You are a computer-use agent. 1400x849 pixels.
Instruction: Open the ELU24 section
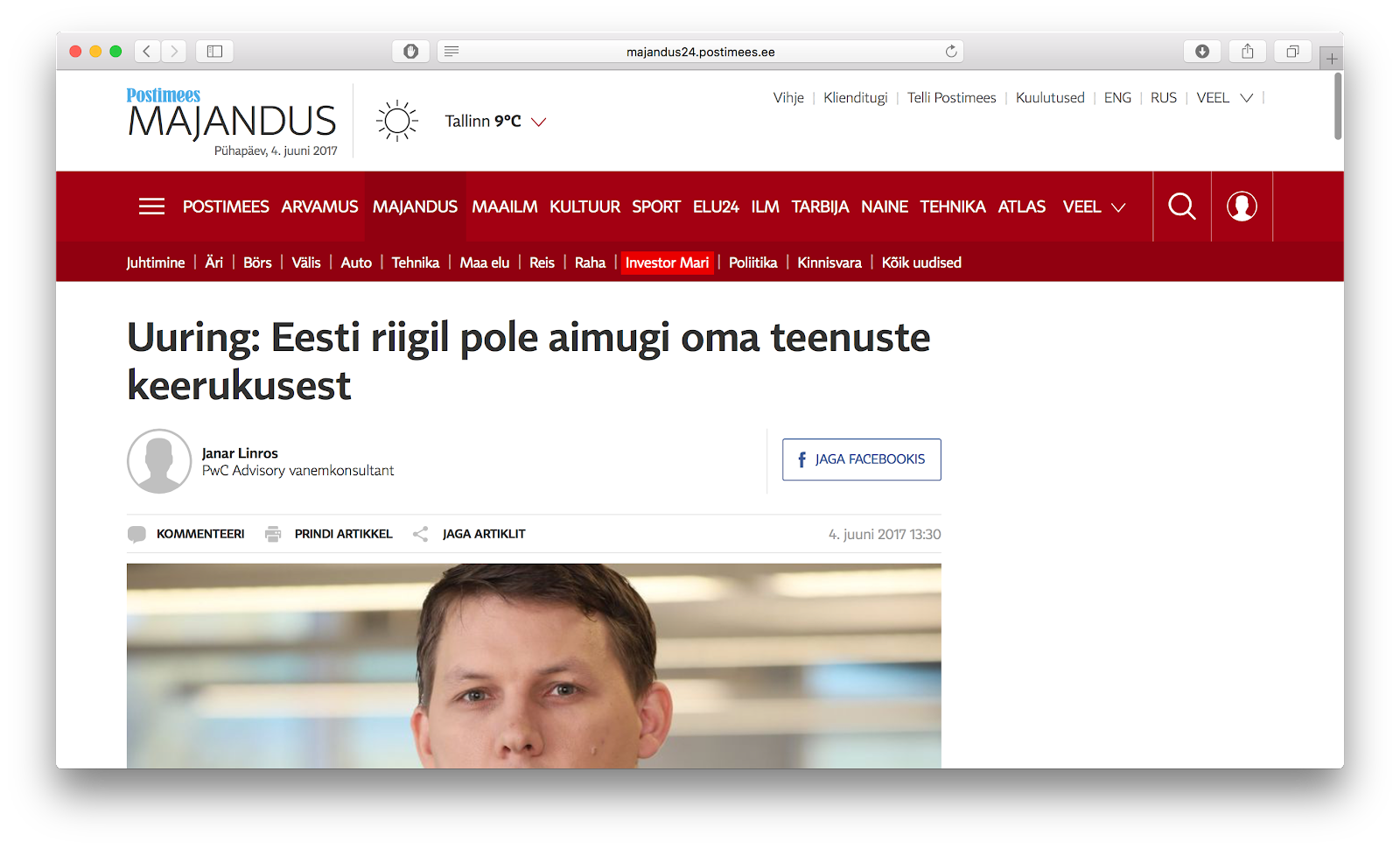716,207
